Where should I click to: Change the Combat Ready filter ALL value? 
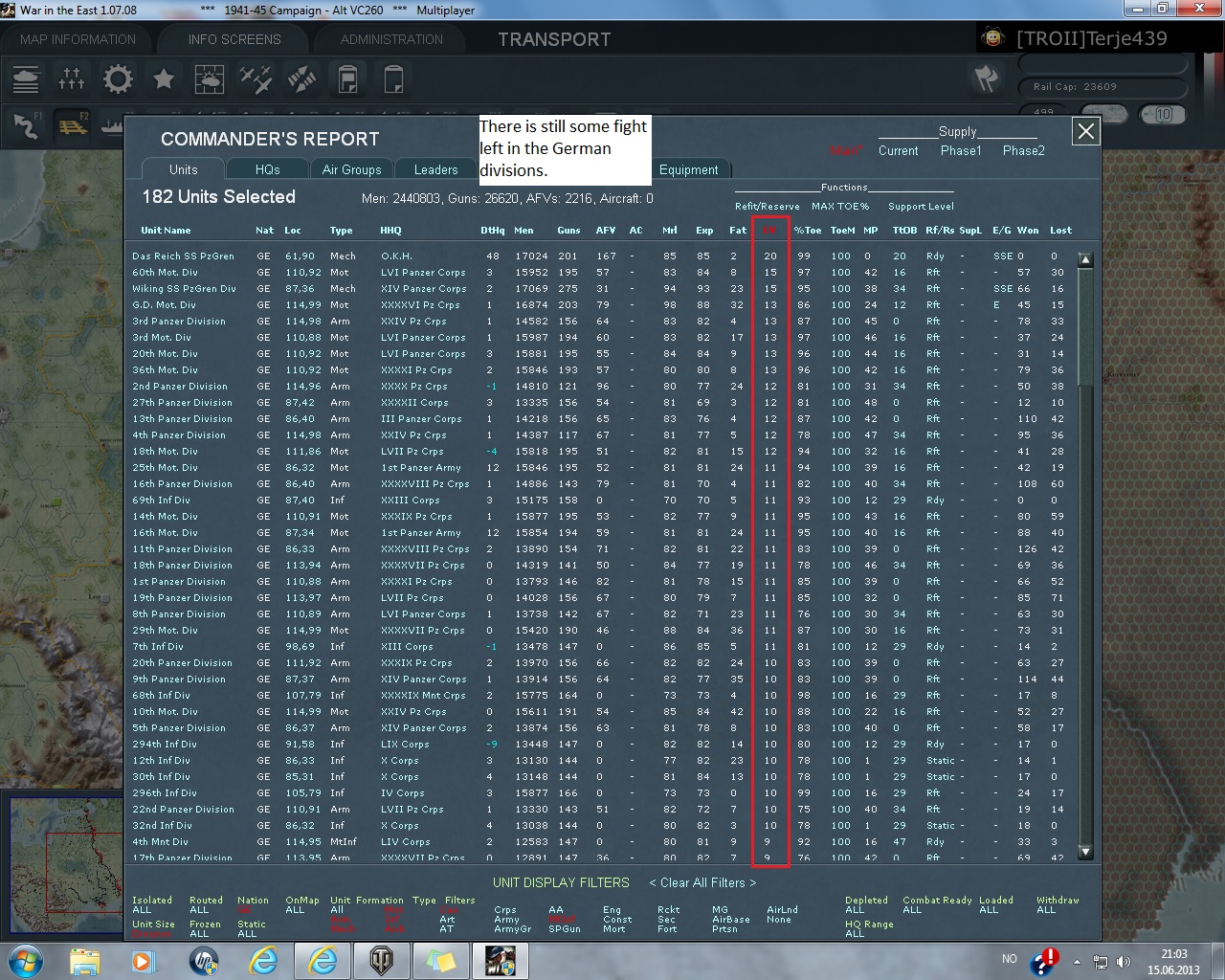tap(912, 910)
